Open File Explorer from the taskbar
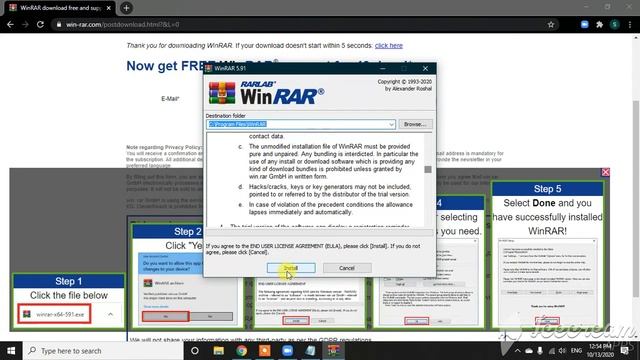Viewport: 640px width, 360px height. click(218, 351)
